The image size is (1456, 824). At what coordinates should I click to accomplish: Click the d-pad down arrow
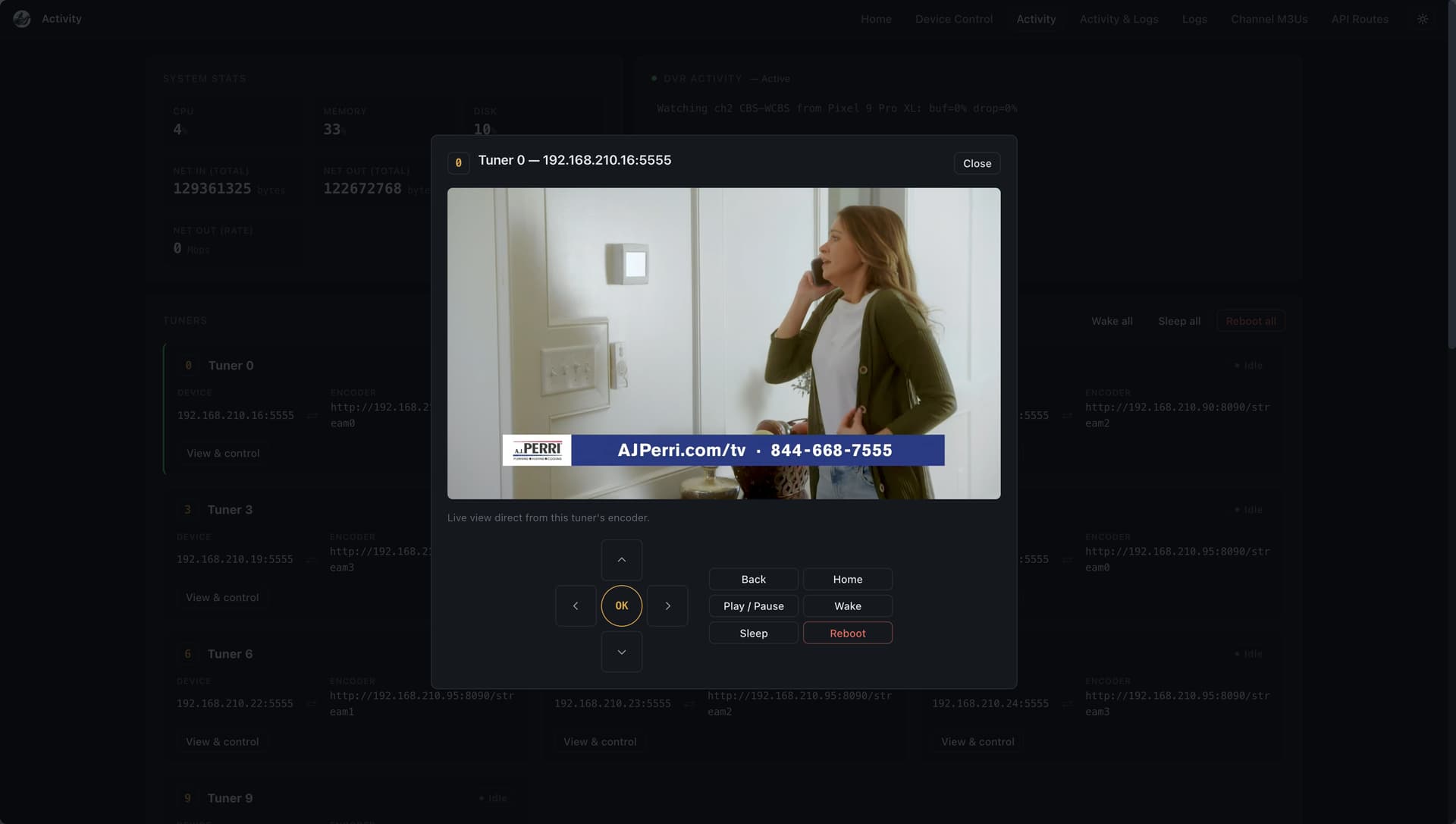[x=622, y=652]
